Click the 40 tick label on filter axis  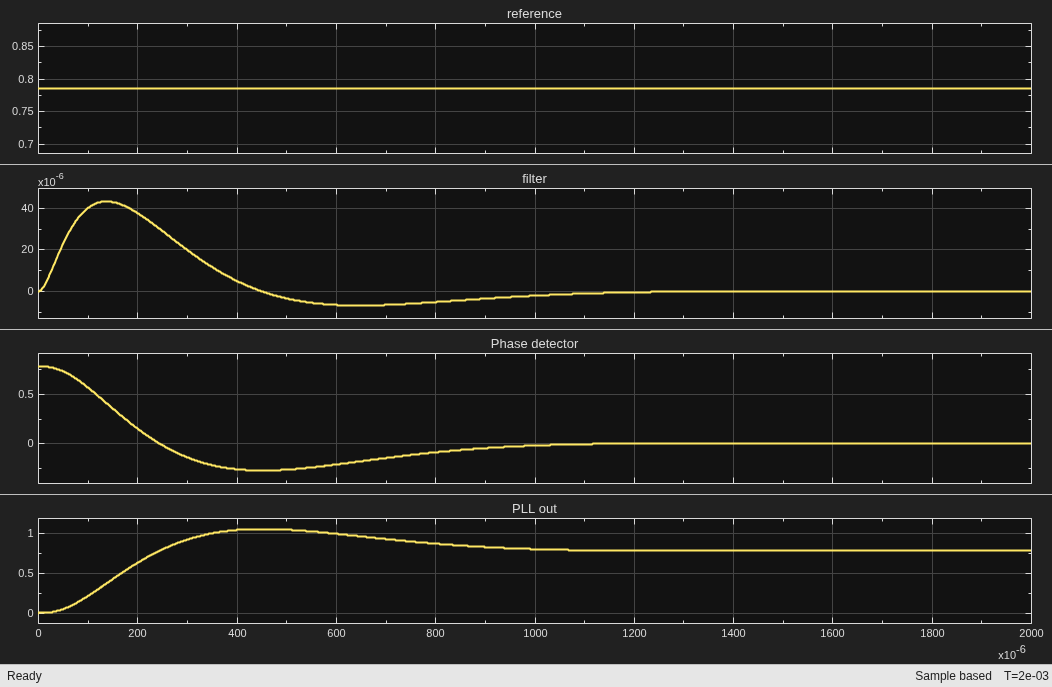(x=27, y=208)
